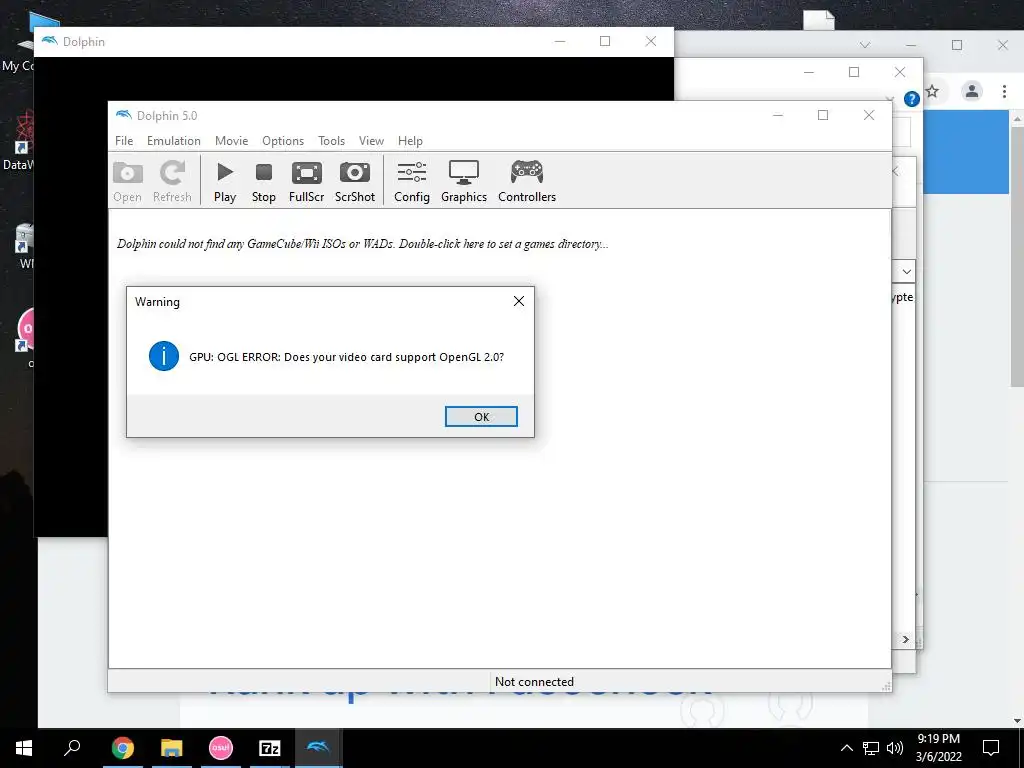
Task: Click the right scroll arrow in background window
Action: tap(905, 639)
